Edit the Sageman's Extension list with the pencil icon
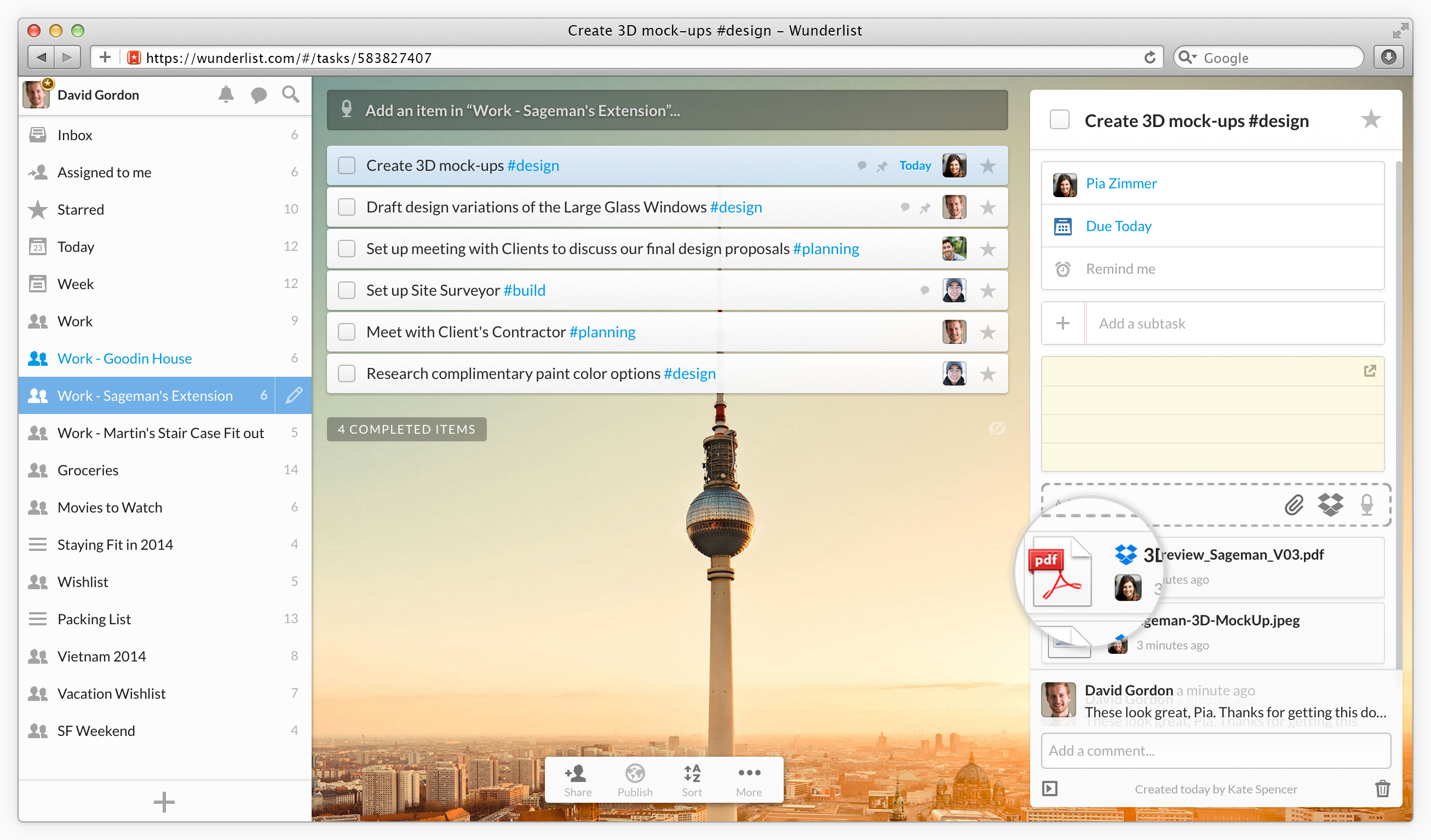The width and height of the screenshot is (1431, 840). click(x=294, y=395)
